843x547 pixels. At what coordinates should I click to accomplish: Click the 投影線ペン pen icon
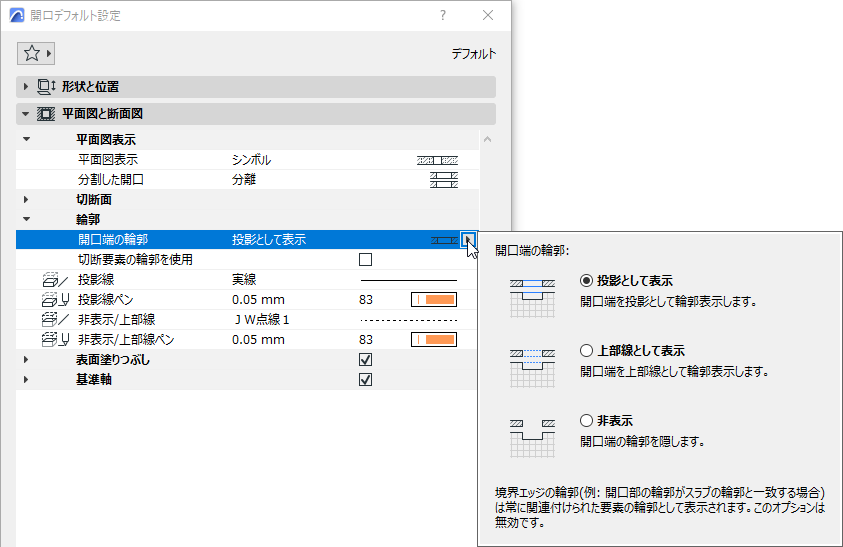pyautogui.click(x=55, y=300)
